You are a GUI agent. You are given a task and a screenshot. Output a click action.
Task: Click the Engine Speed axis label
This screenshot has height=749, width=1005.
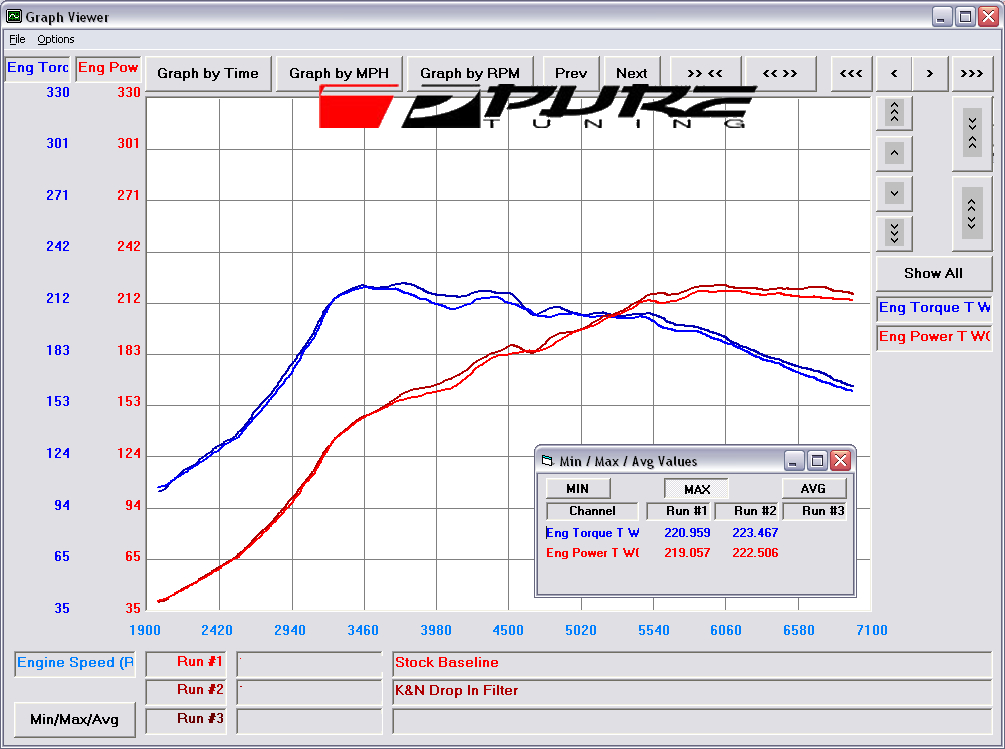(x=75, y=663)
